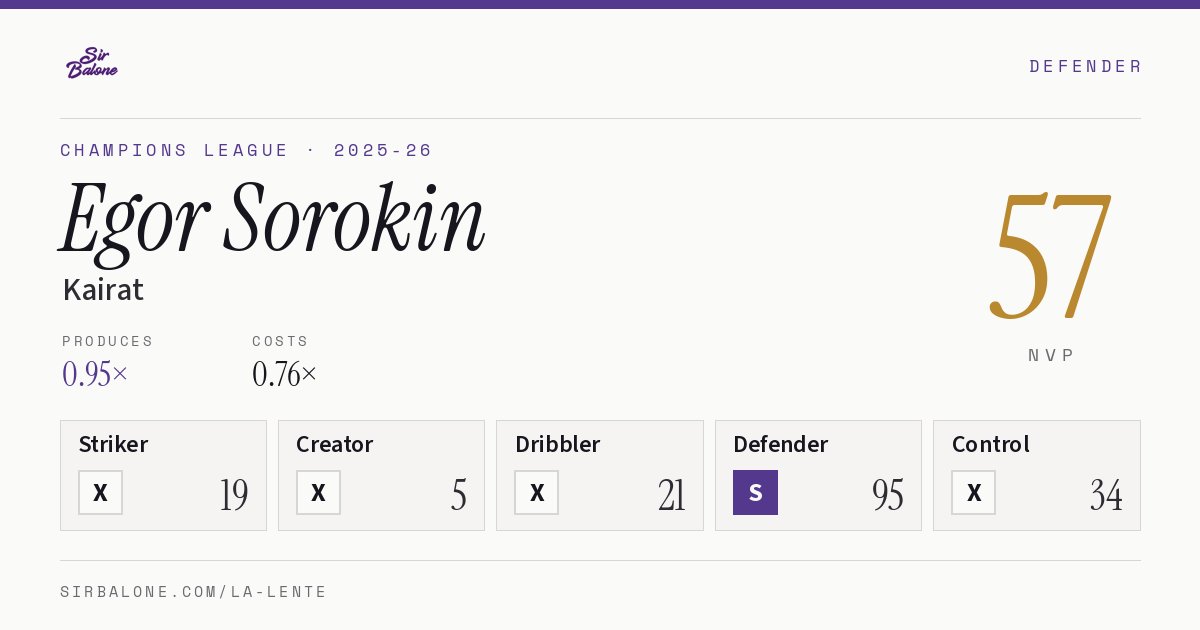
Task: Click the purple S badge in Defender card
Action: point(755,492)
